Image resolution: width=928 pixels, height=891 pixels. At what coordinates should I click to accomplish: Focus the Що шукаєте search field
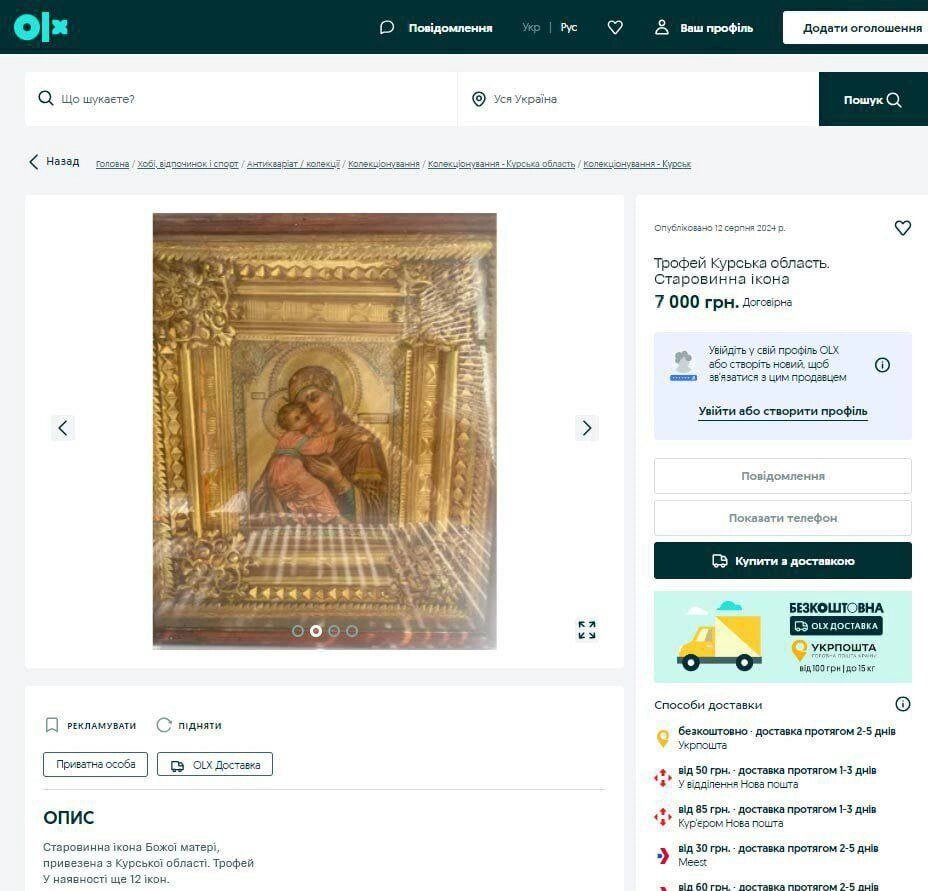click(x=241, y=99)
